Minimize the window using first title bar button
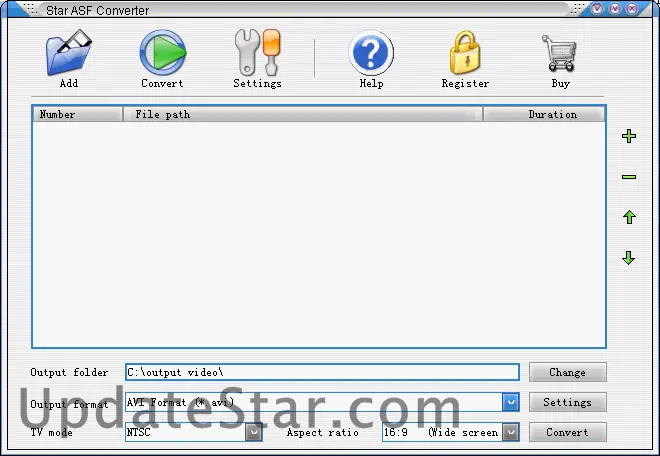Image resolution: width=660 pixels, height=456 pixels. [x=597, y=8]
